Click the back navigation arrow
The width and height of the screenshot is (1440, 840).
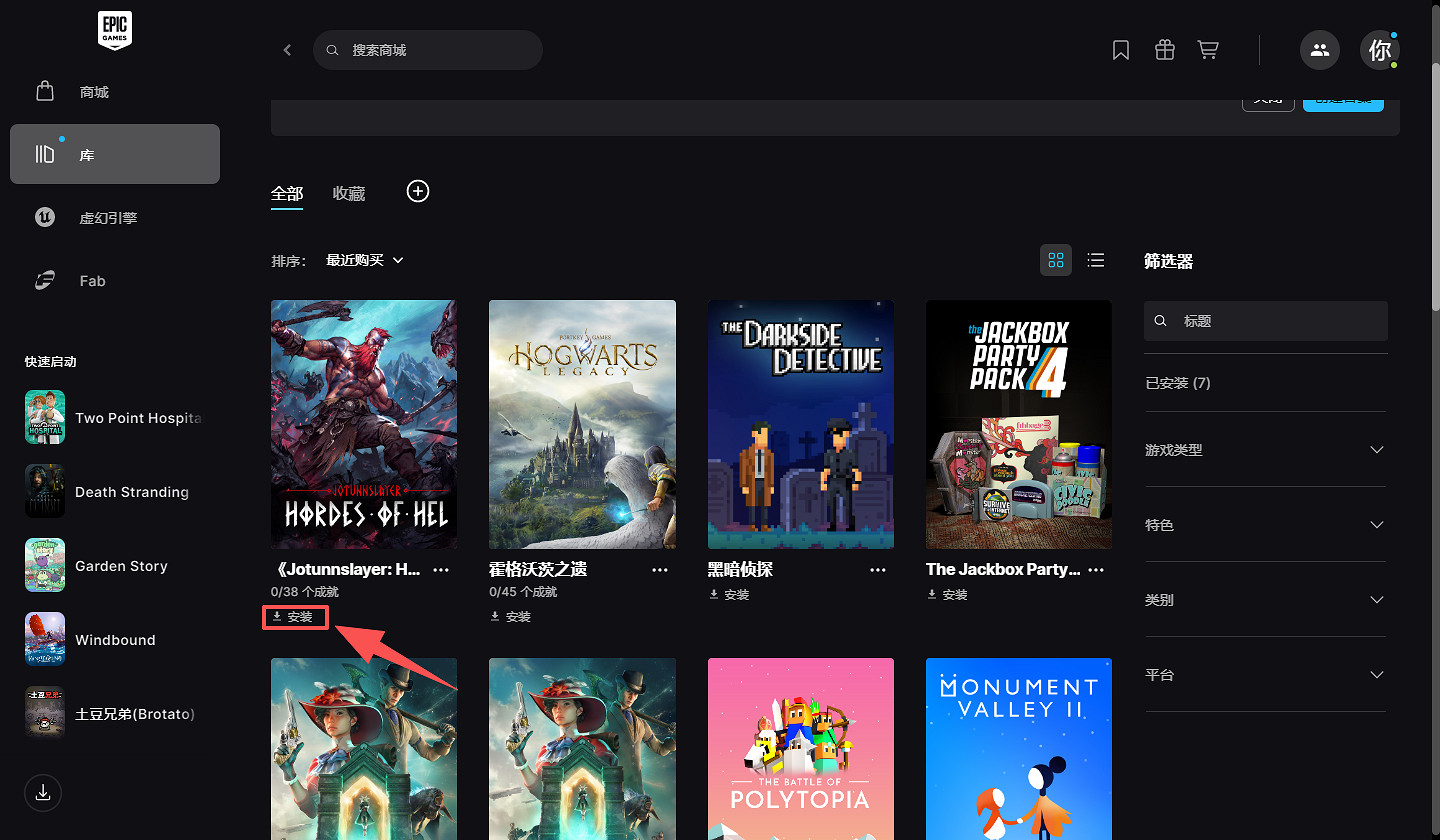pyautogui.click(x=287, y=50)
